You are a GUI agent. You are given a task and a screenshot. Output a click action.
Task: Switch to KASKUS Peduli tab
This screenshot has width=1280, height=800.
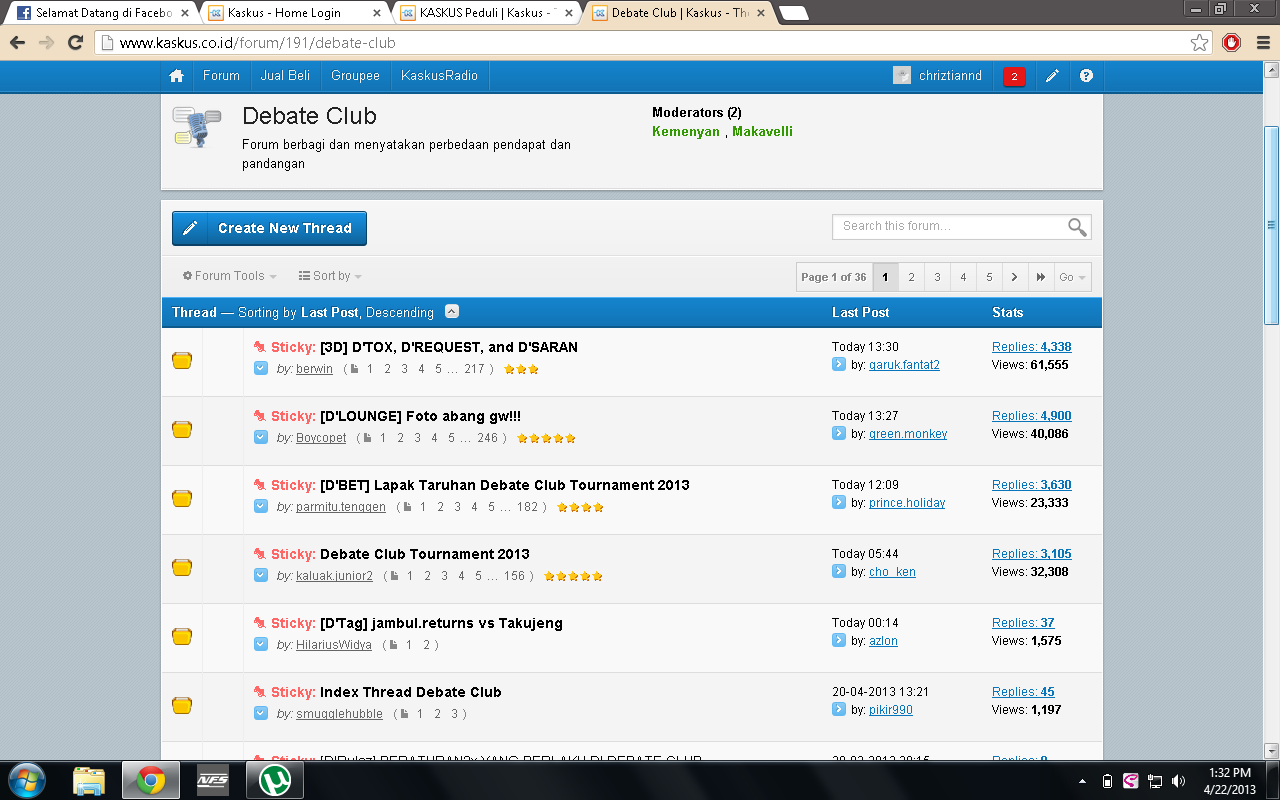(486, 13)
